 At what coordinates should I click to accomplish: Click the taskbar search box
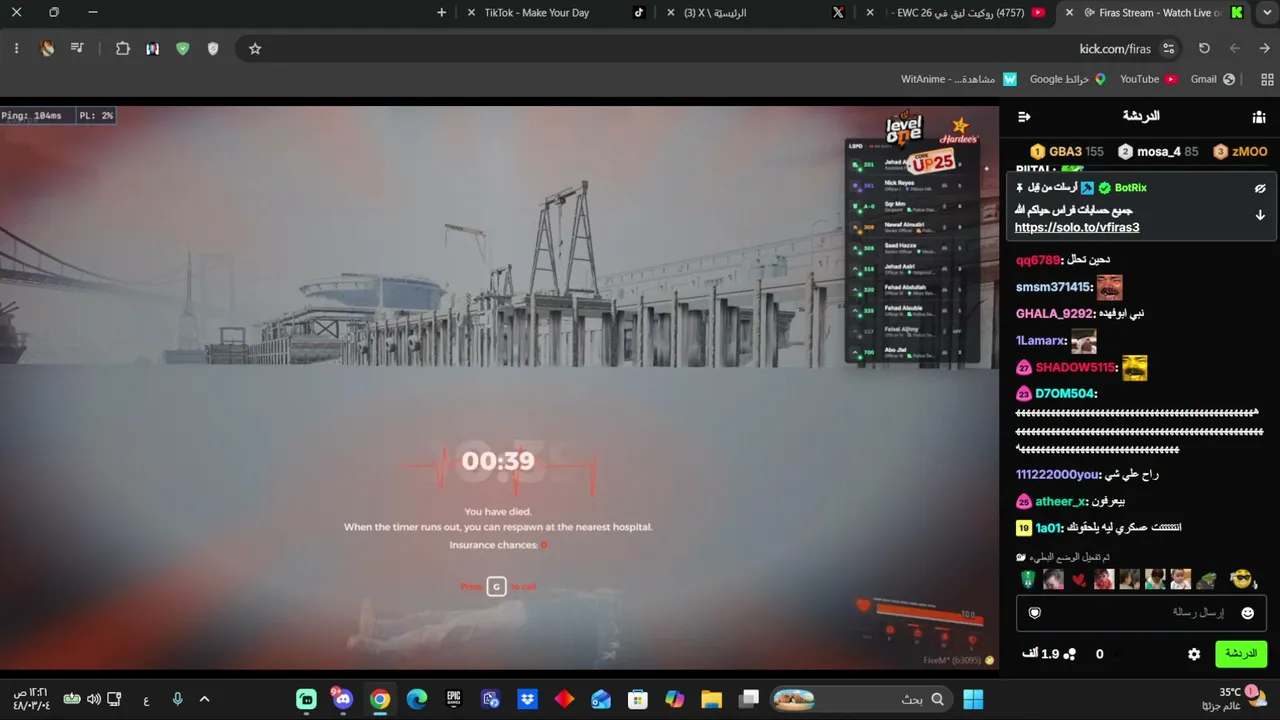pyautogui.click(x=861, y=699)
